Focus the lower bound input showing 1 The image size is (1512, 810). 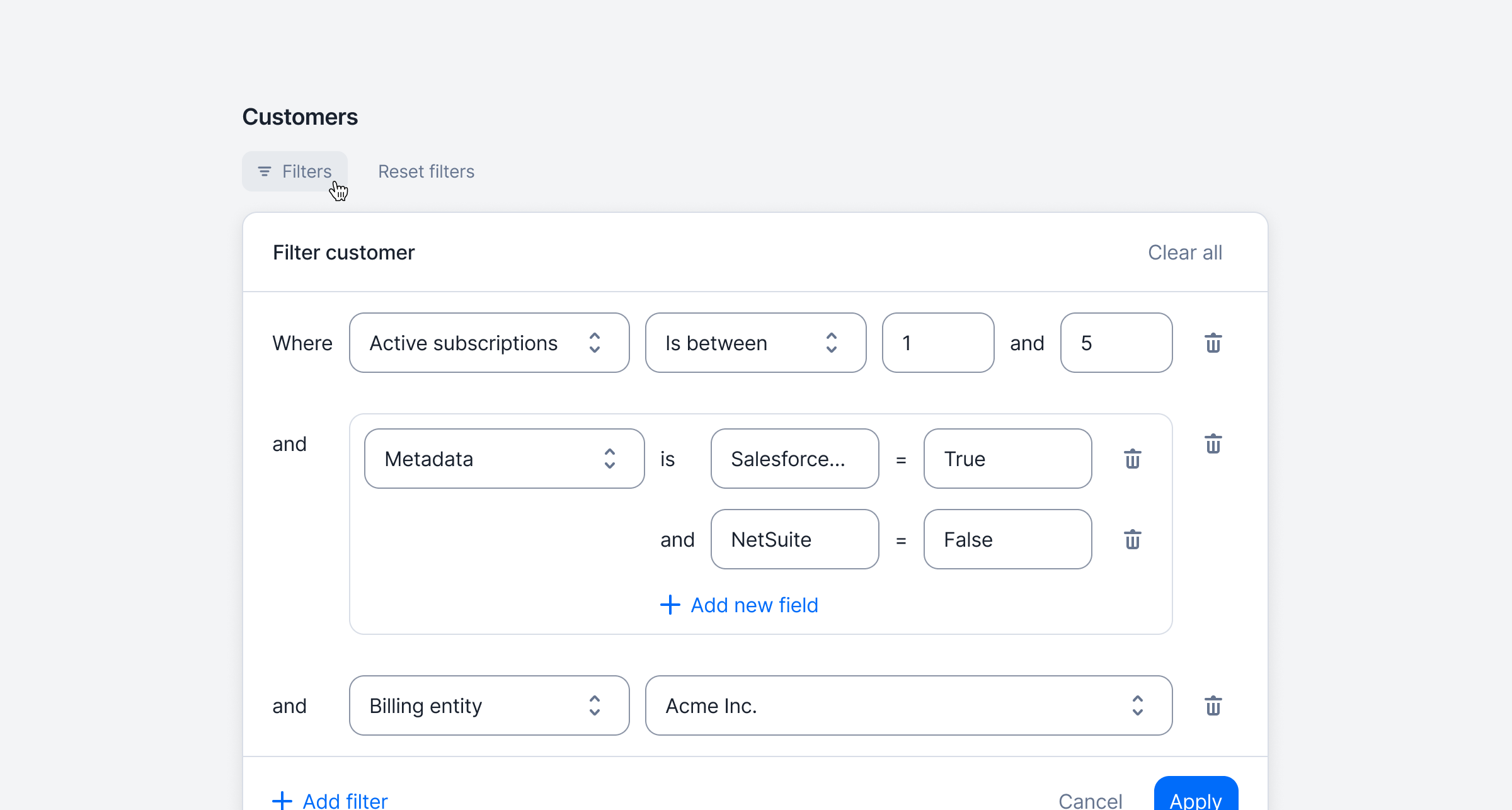click(937, 343)
